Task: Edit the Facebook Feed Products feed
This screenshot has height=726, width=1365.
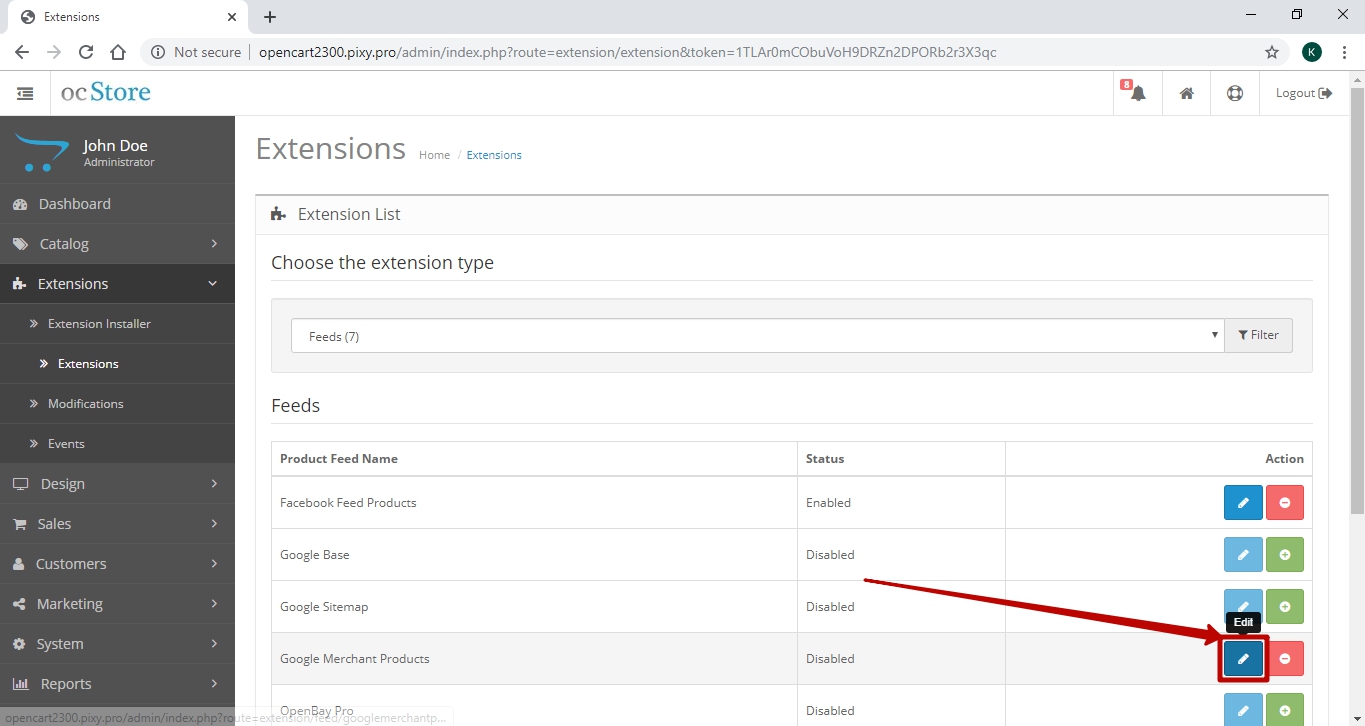Action: (x=1243, y=503)
